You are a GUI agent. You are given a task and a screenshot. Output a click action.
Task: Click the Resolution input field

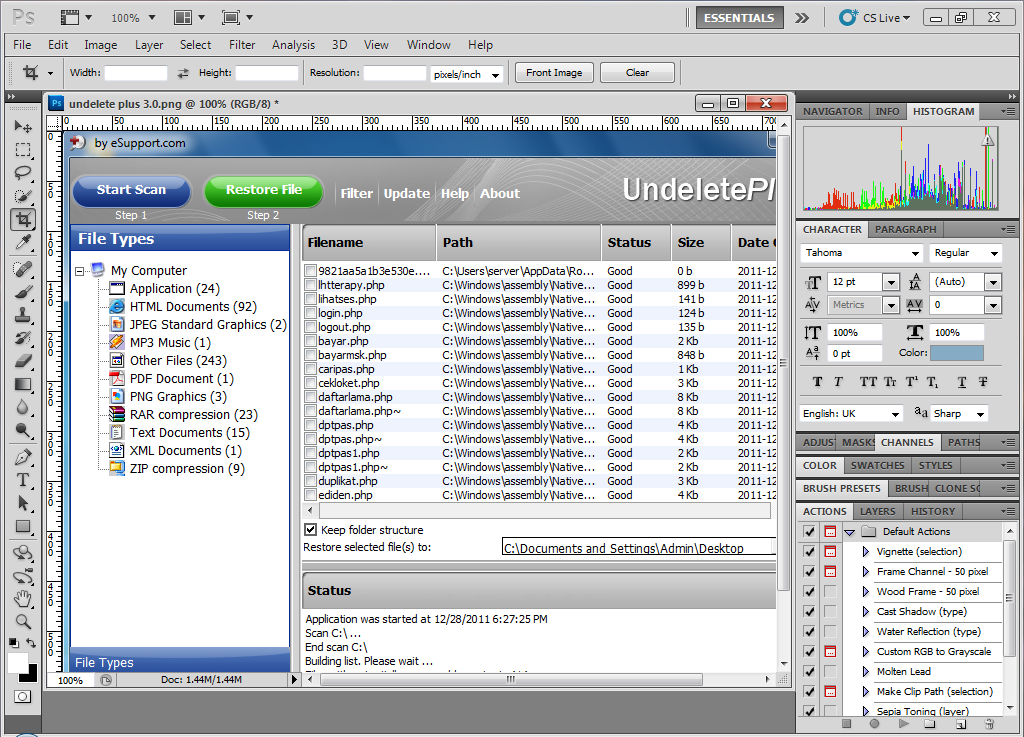click(x=395, y=73)
